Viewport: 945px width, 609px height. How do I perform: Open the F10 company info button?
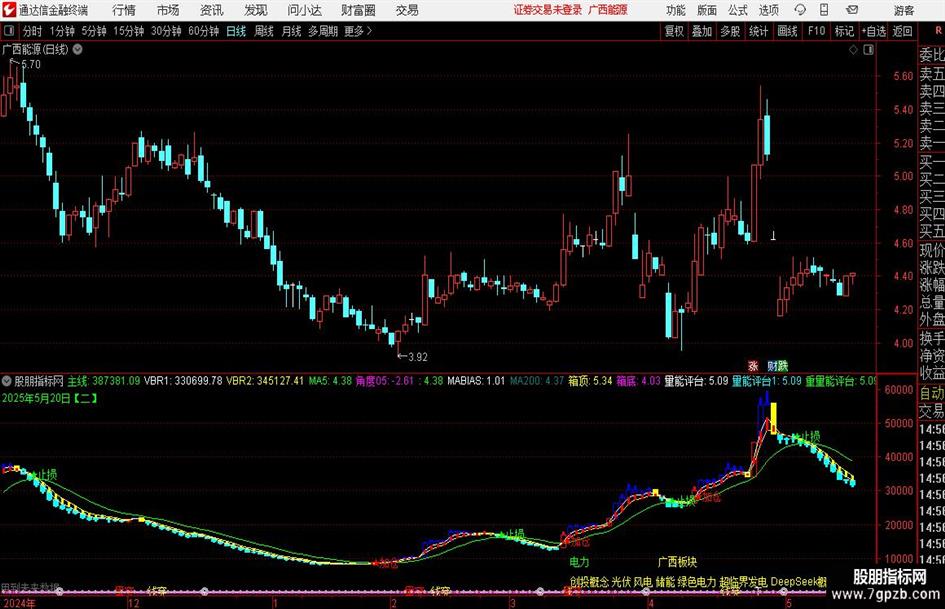click(817, 31)
